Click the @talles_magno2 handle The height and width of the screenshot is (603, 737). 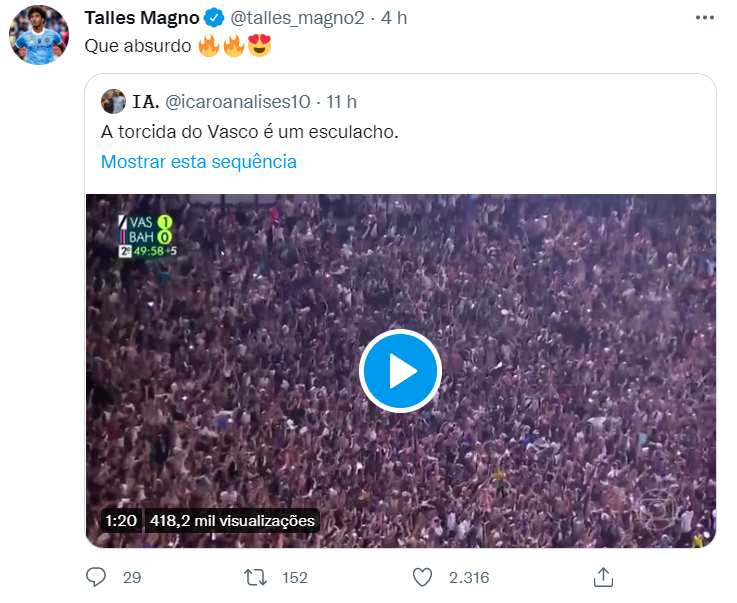click(298, 19)
